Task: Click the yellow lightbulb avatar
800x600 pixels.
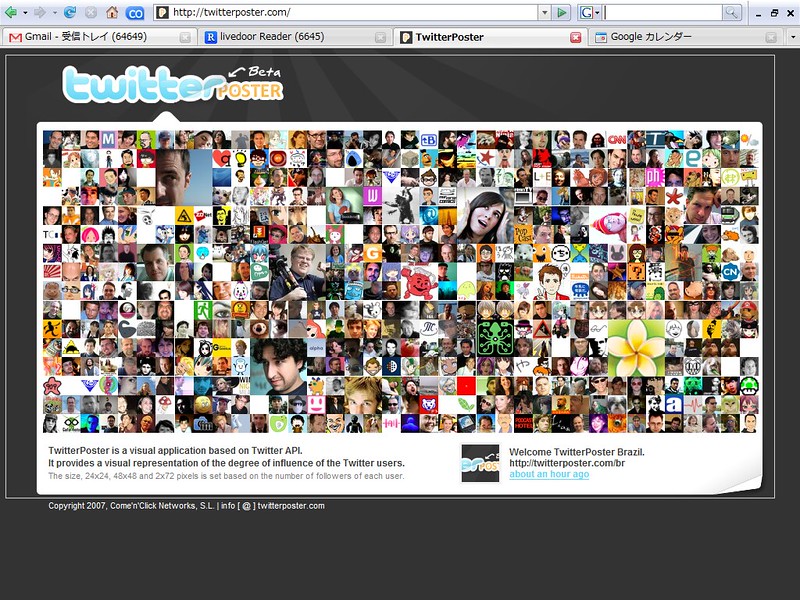Action: (x=240, y=158)
